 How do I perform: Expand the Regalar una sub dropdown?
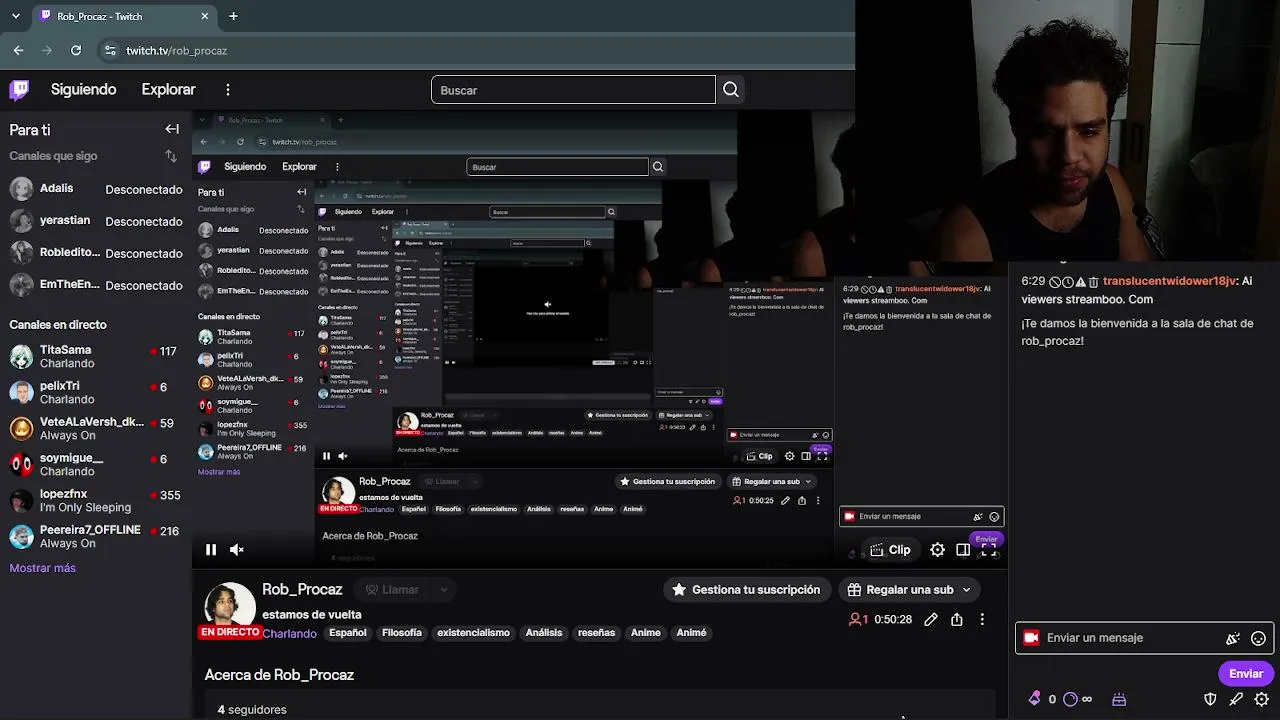tap(967, 590)
